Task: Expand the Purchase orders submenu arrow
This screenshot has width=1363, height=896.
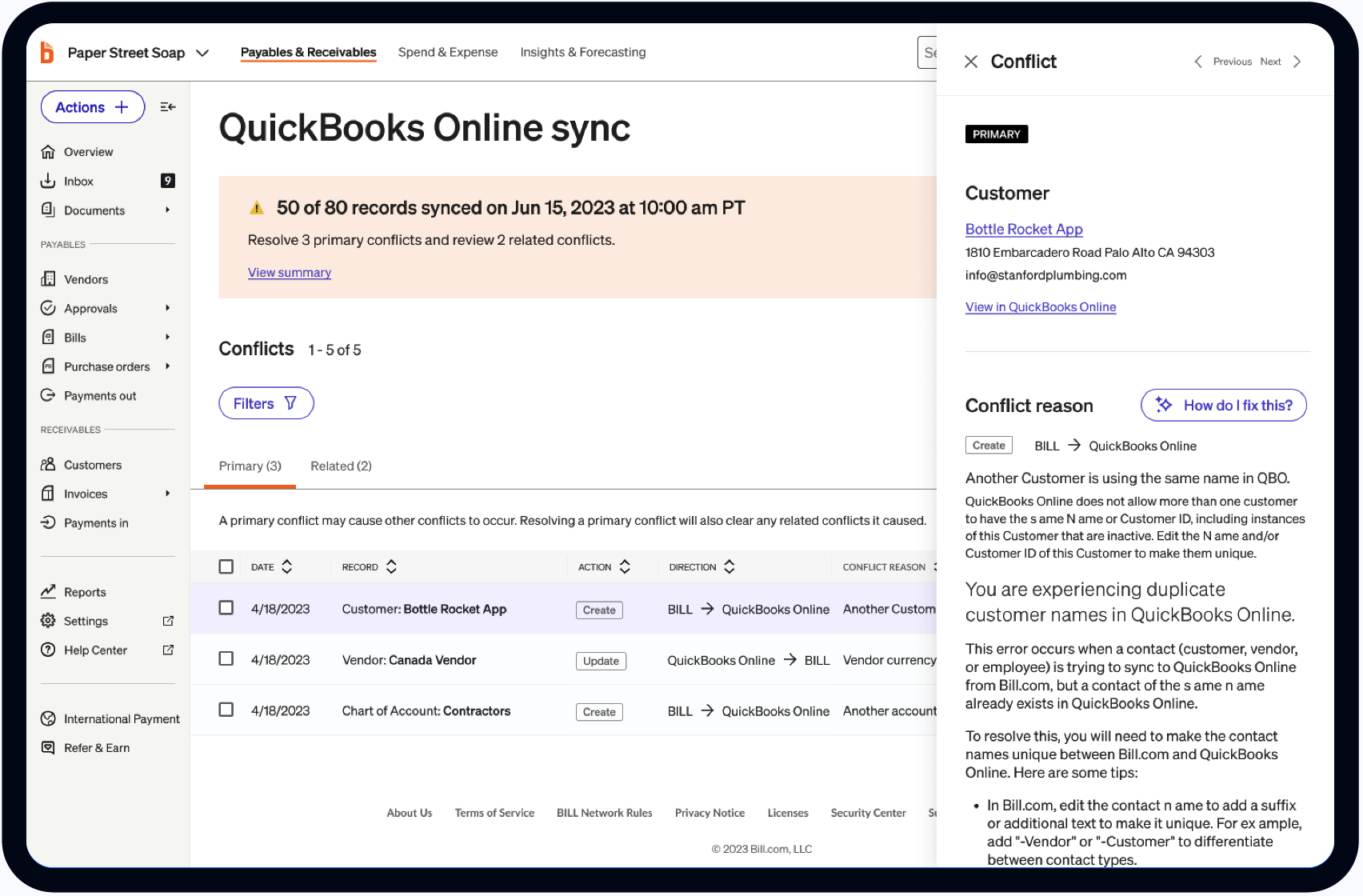Action: coord(167,366)
